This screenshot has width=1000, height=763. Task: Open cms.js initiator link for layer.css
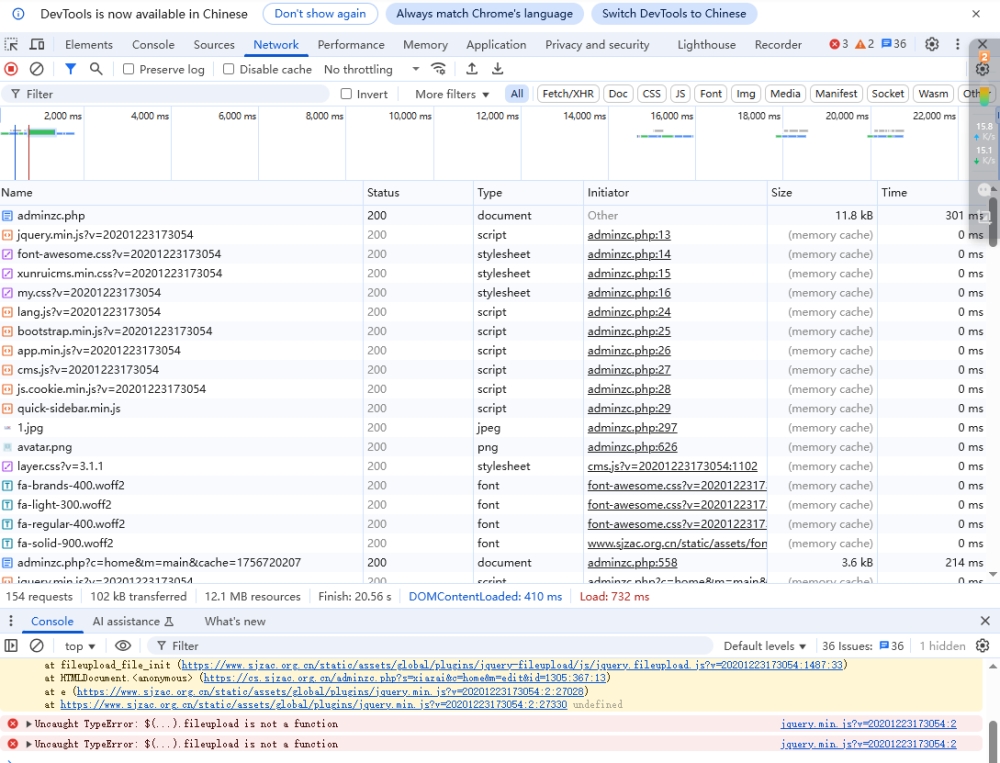coord(672,466)
